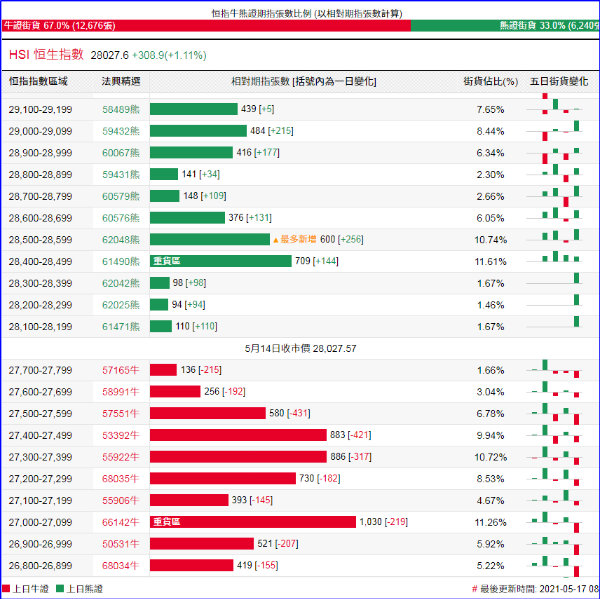Viewport: 600px width, 599px height.
Task: Click five-day chart for 27,400-27,499 row
Action: click(554, 435)
